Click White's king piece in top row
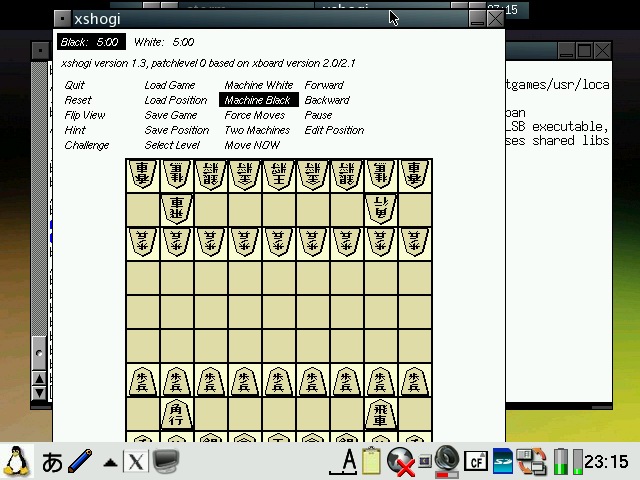 [279, 175]
